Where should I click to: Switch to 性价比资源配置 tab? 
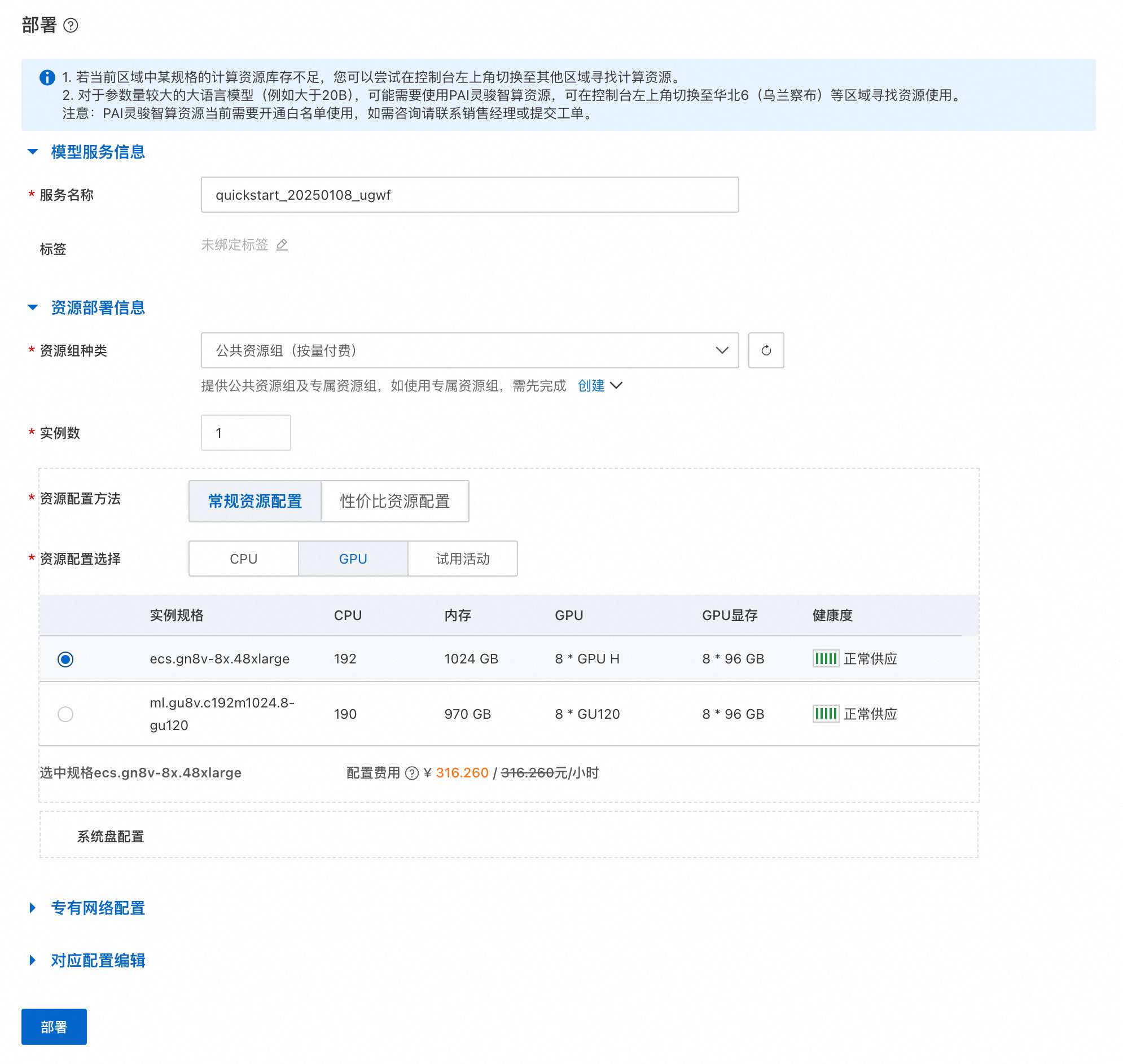394,502
